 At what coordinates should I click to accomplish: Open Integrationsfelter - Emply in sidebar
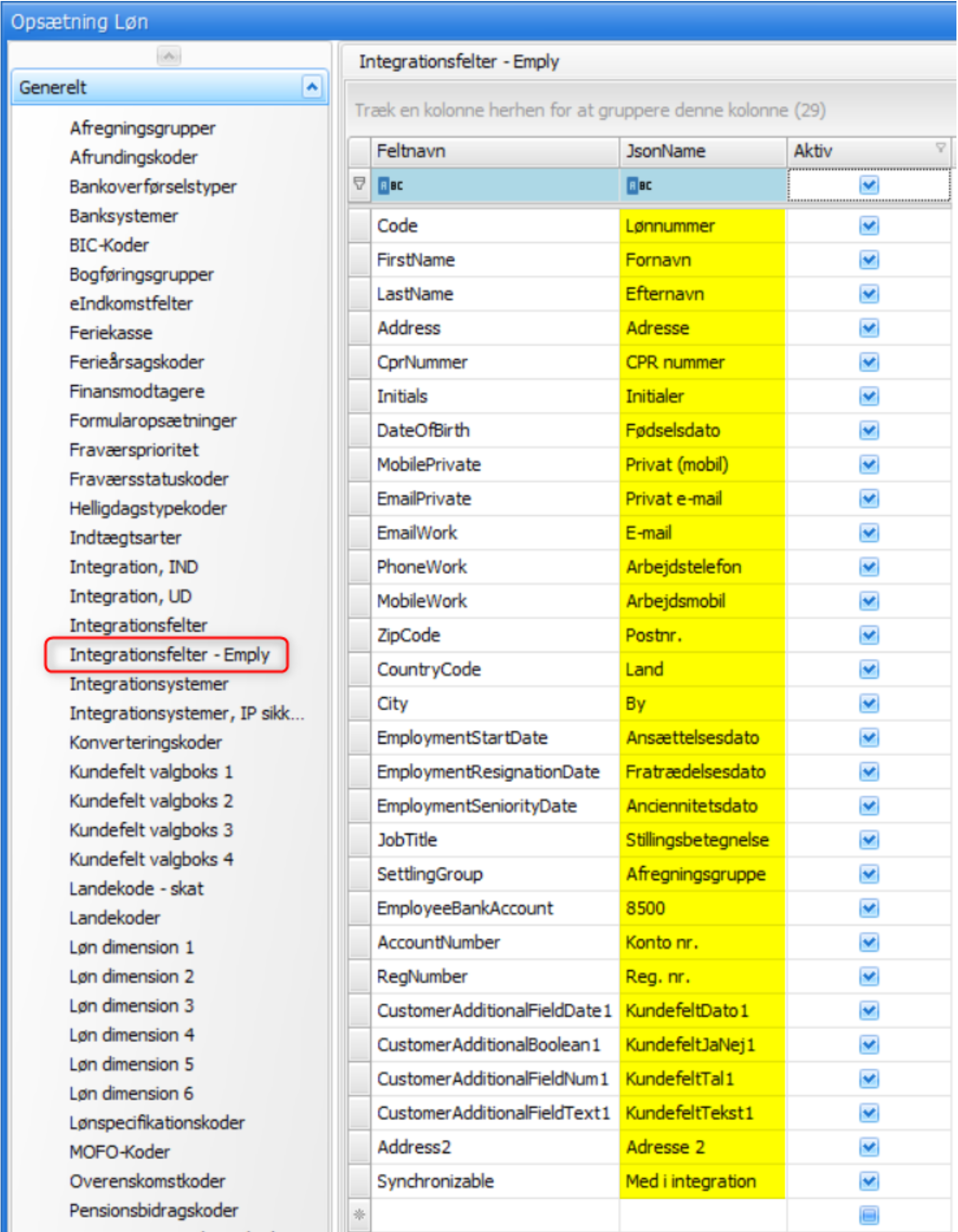(169, 655)
